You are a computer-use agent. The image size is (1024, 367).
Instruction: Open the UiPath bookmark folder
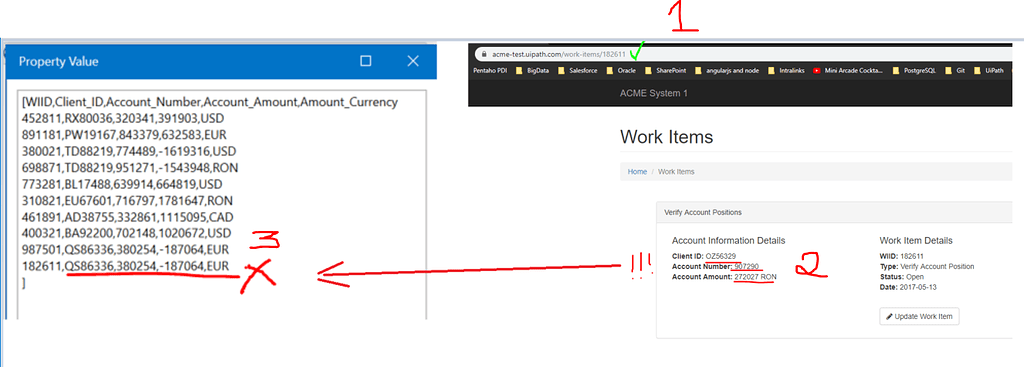tap(988, 71)
